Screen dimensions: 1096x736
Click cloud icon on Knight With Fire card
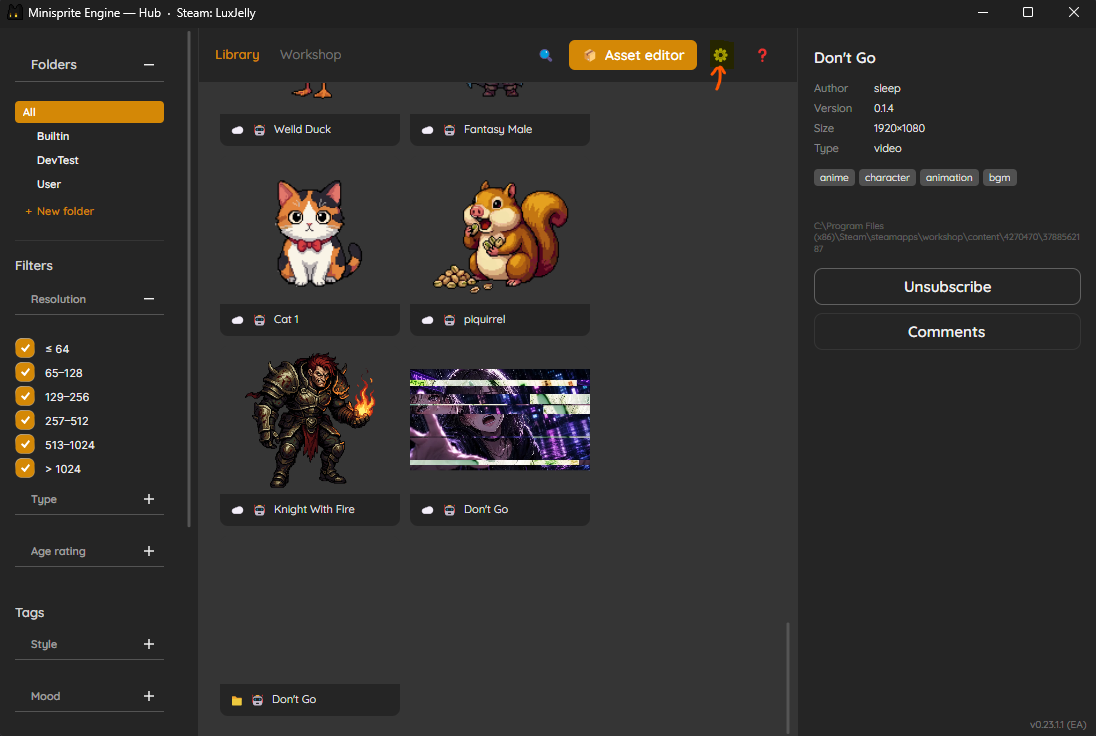click(x=238, y=510)
